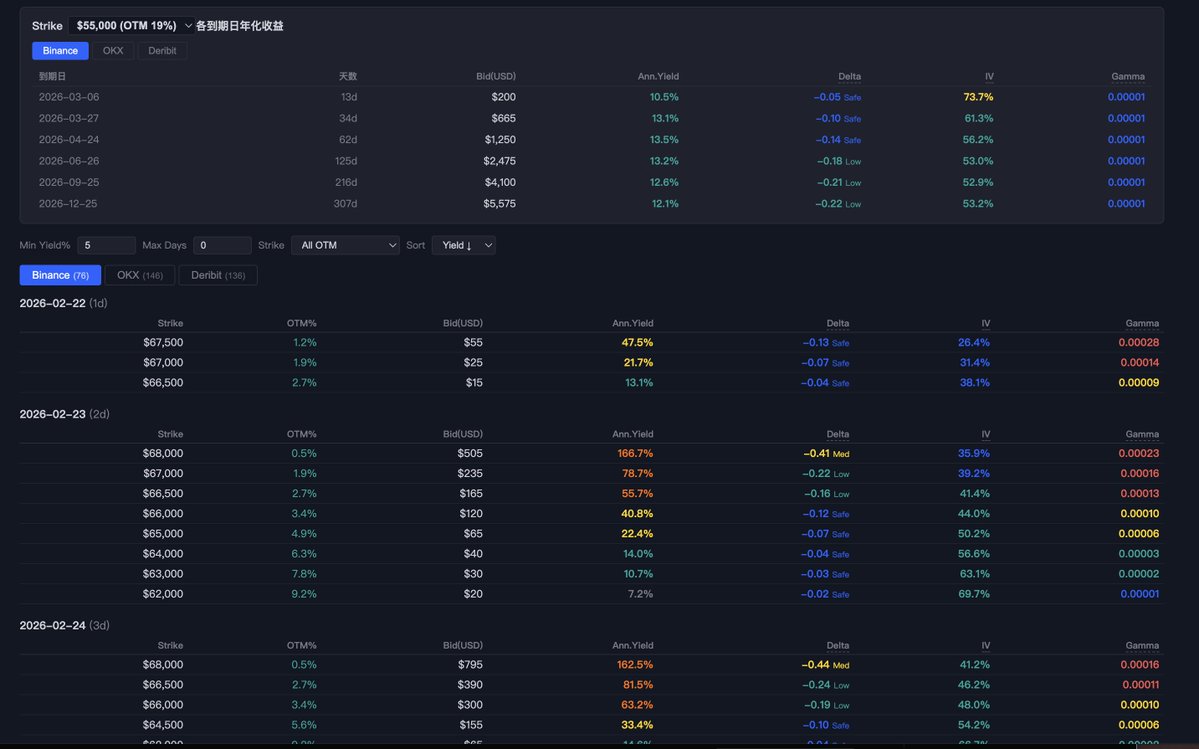Open the $55,000 (OTM 19%) strike dropdown
The height and width of the screenshot is (749, 1199).
131,26
